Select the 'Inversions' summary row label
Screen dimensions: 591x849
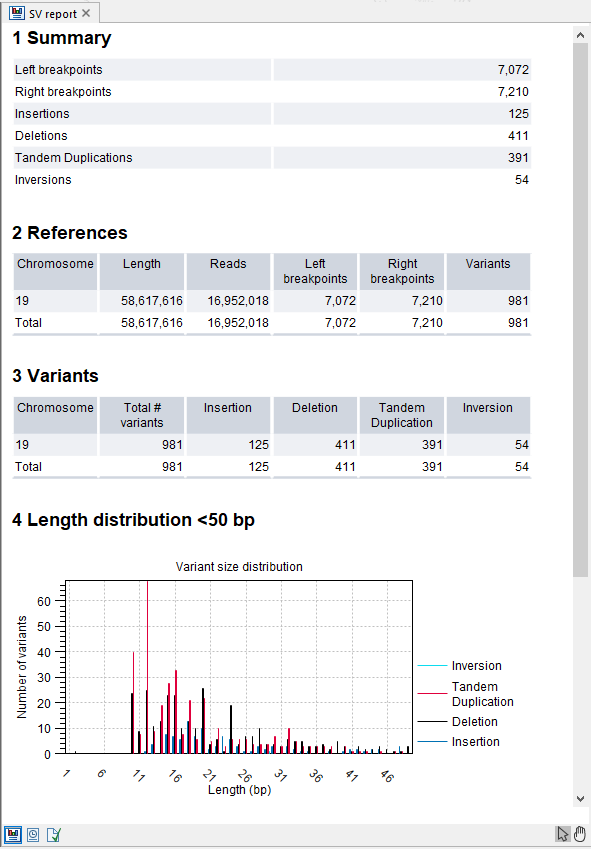[x=43, y=180]
